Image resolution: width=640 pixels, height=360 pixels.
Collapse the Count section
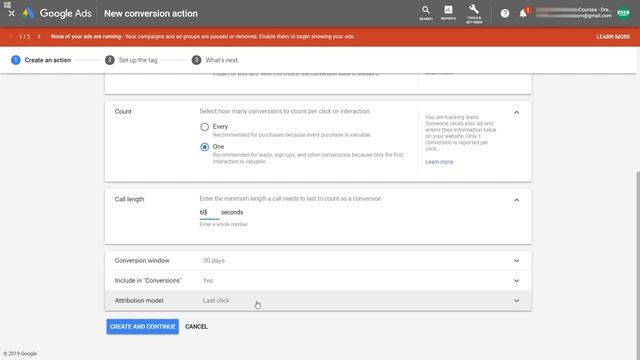(516, 112)
